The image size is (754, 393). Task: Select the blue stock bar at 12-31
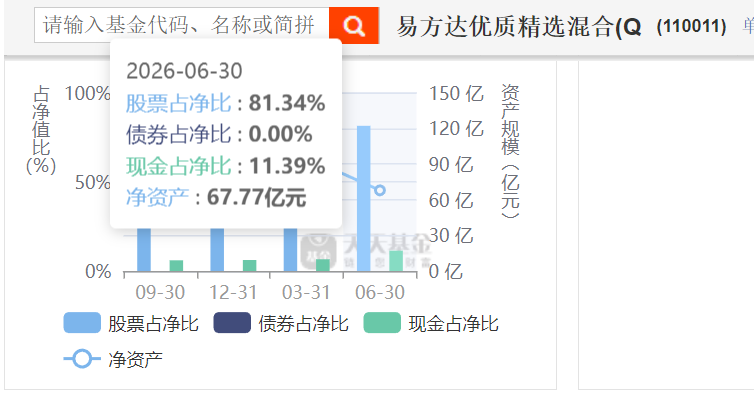[x=217, y=250]
